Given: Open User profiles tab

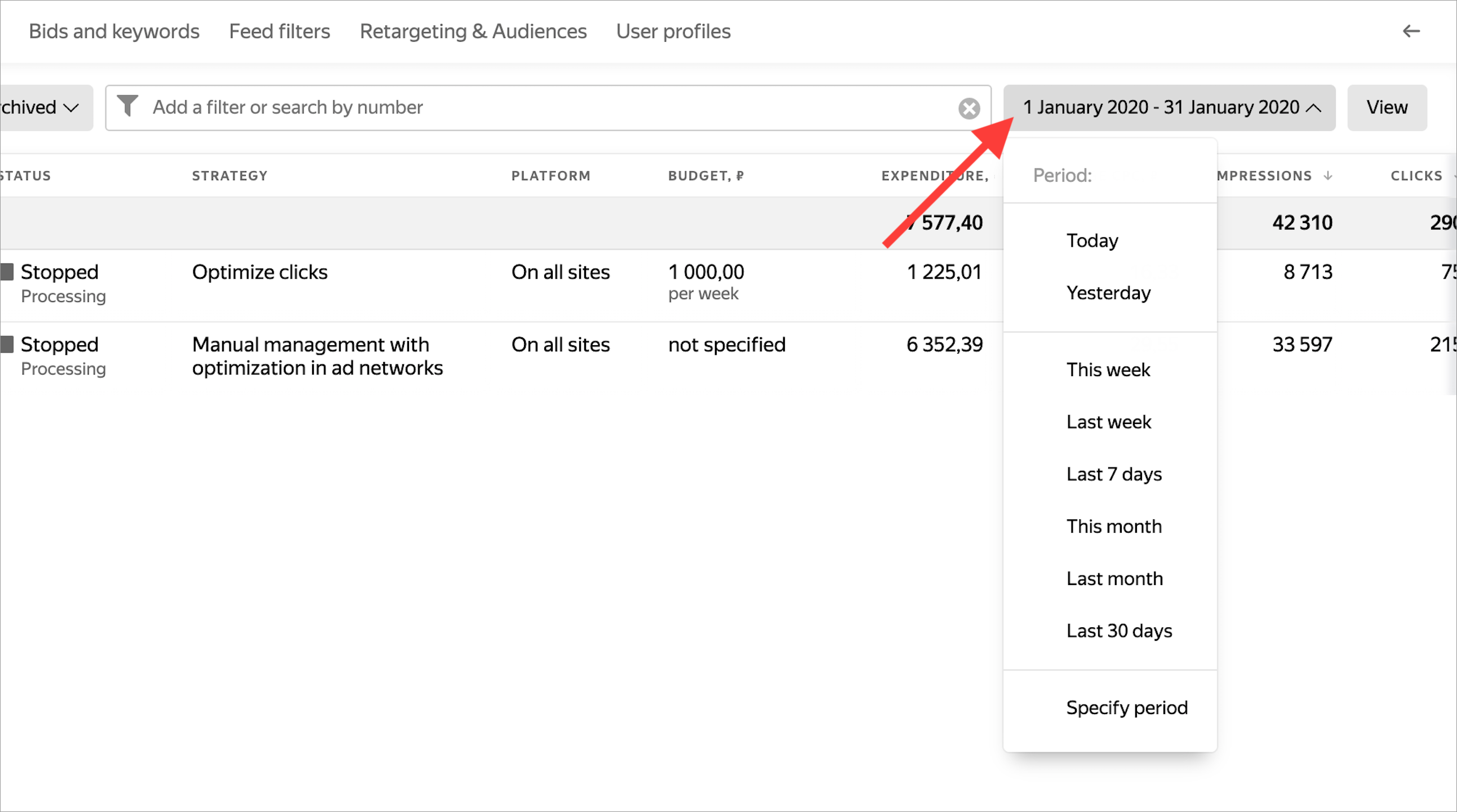Looking at the screenshot, I should pos(673,31).
